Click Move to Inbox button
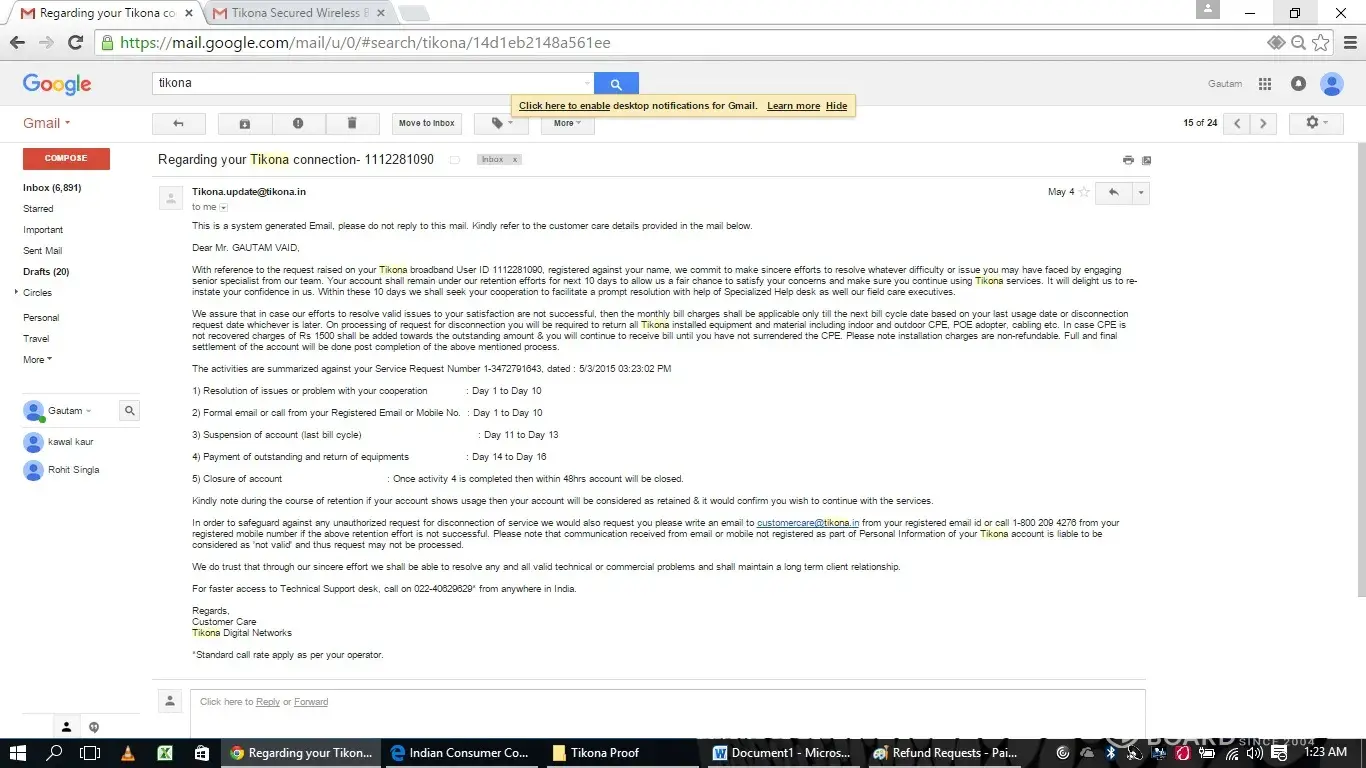 (x=427, y=123)
